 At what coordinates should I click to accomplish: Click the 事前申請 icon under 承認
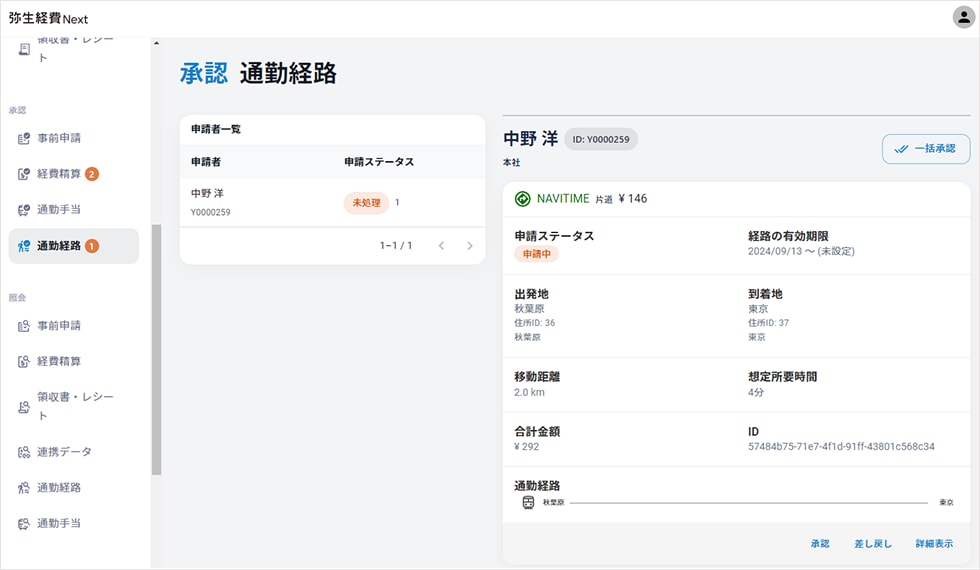24,138
